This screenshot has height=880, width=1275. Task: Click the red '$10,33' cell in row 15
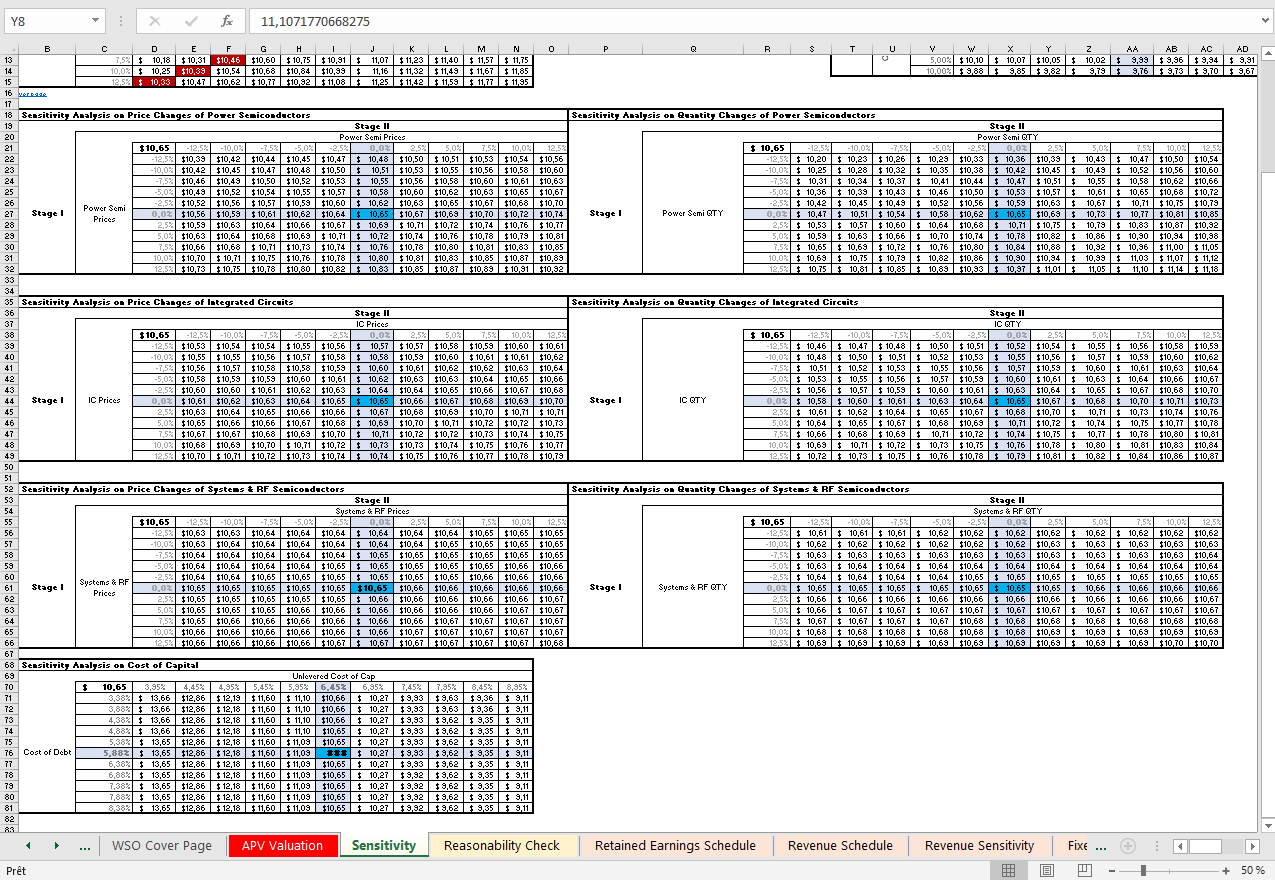point(155,82)
